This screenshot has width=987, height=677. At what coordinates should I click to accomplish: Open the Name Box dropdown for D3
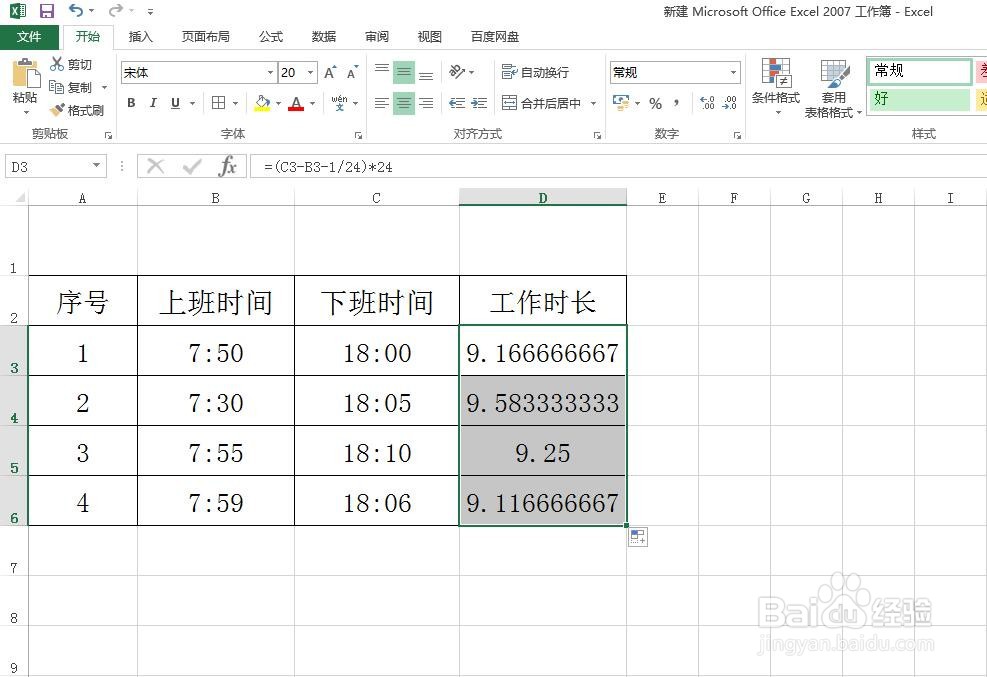coord(96,165)
